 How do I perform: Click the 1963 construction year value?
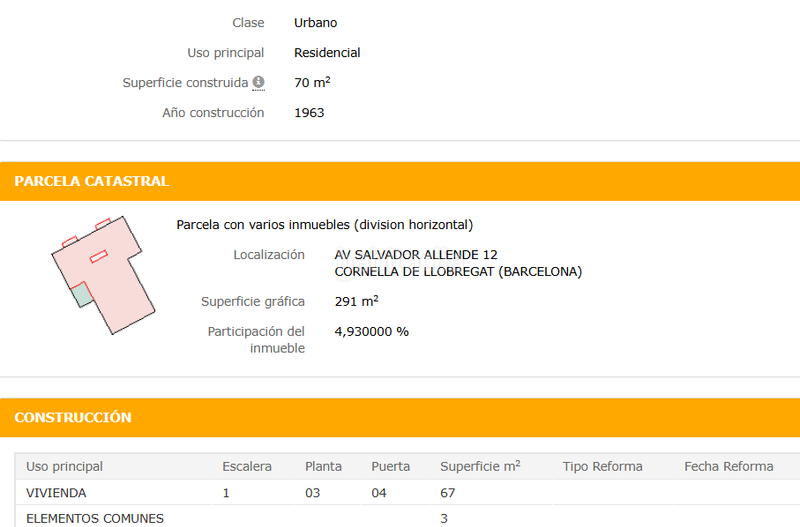309,113
